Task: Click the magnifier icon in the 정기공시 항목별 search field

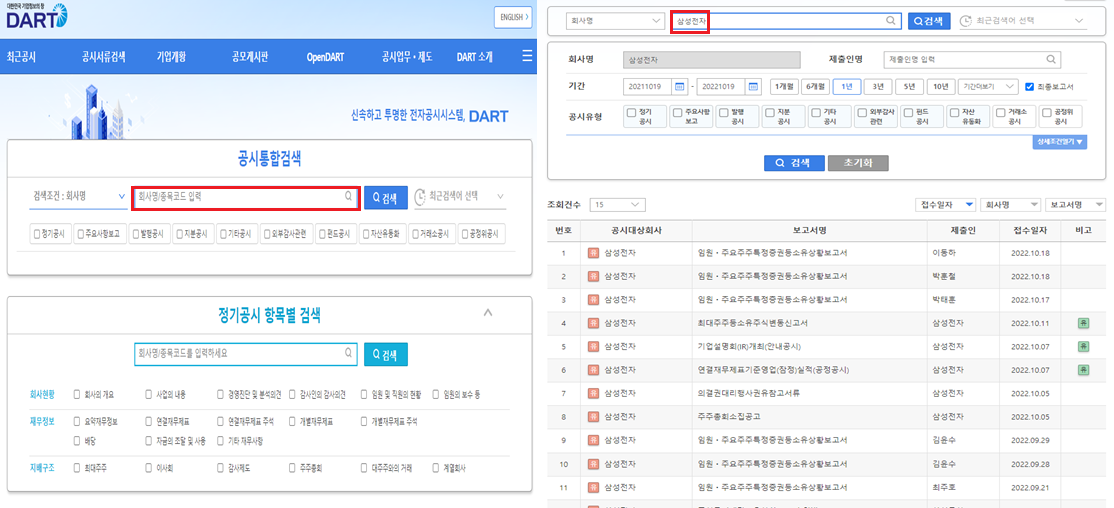Action: [x=348, y=352]
